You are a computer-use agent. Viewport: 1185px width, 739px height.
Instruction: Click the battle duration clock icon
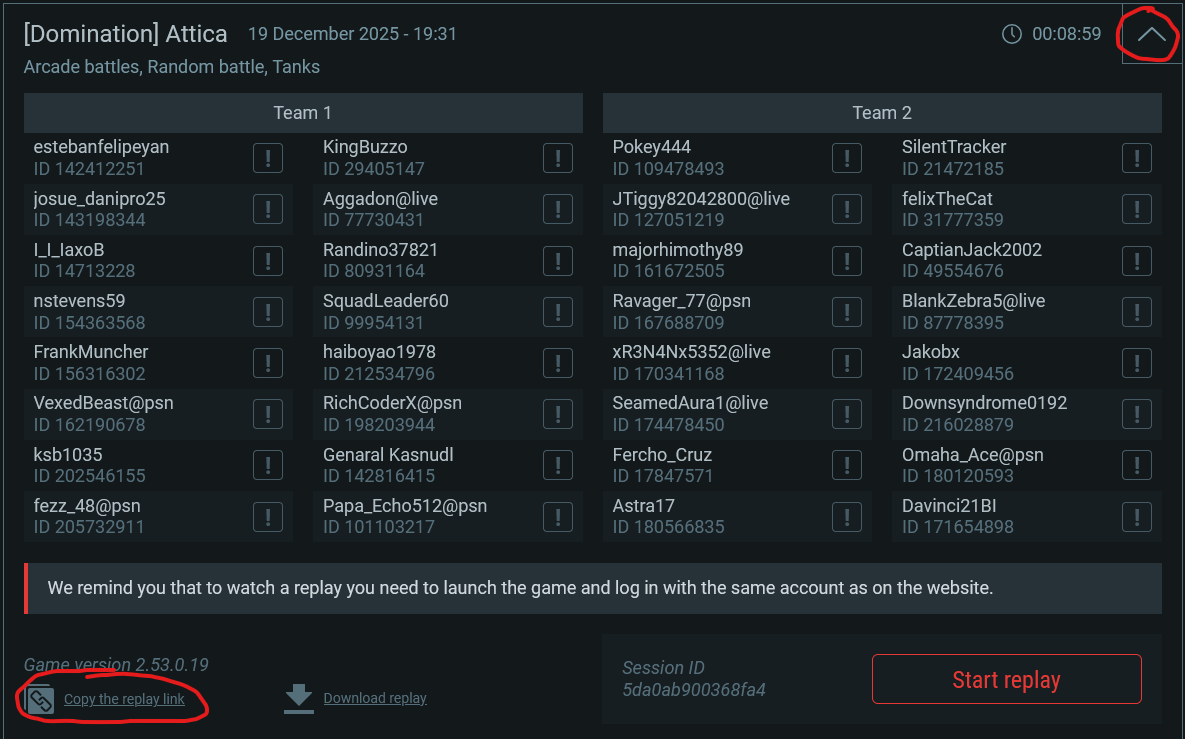(x=1012, y=34)
